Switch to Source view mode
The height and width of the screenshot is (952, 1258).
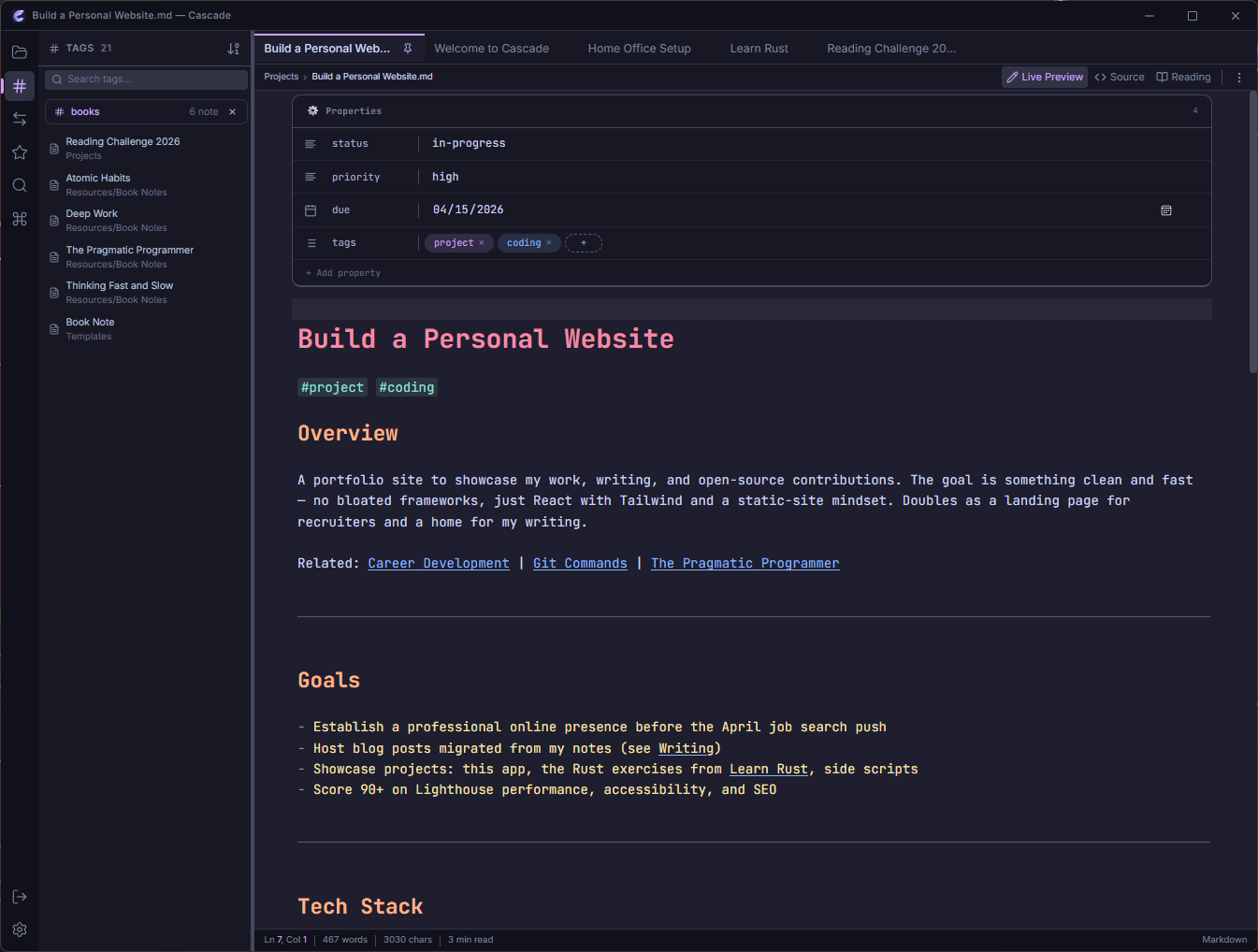pos(1119,77)
